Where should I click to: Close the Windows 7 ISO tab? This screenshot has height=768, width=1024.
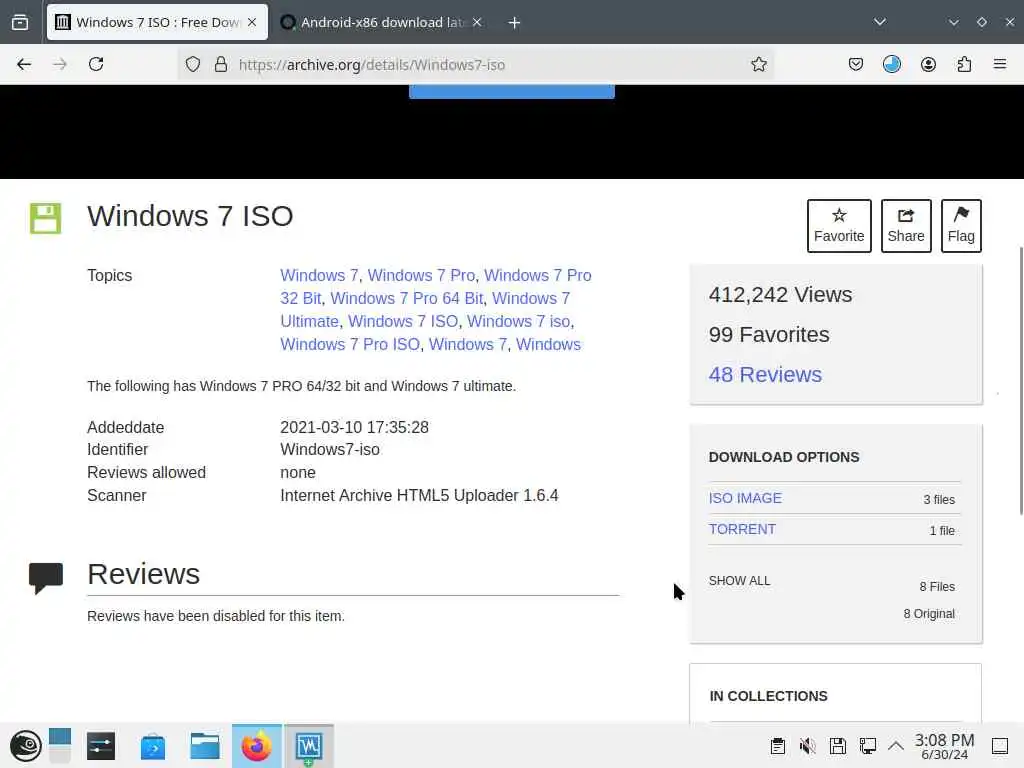[252, 22]
